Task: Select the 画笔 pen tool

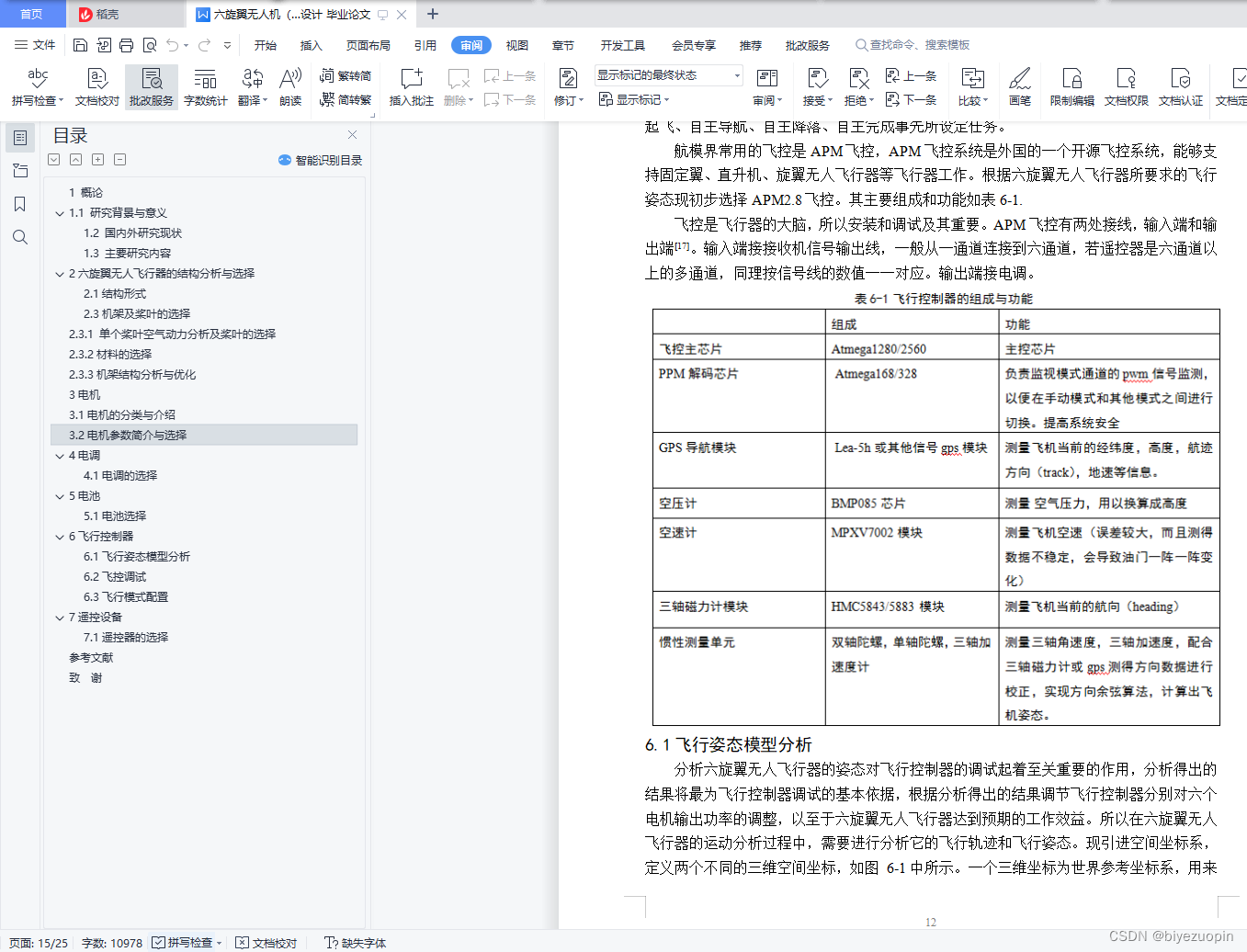Action: 1019,87
